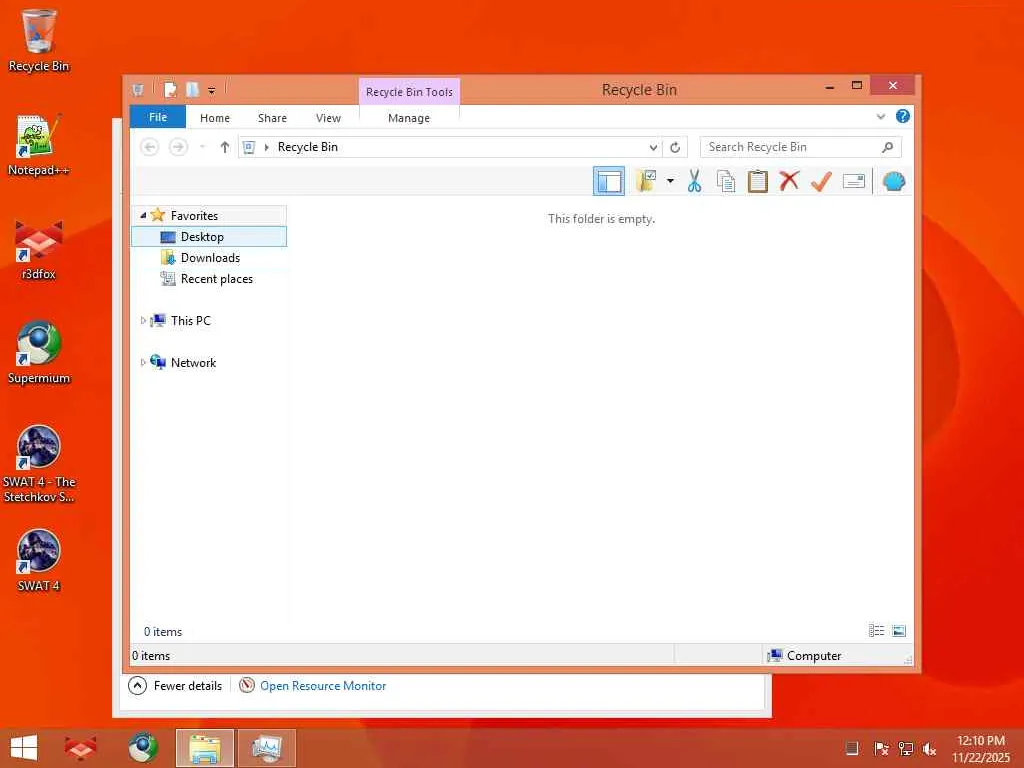Click the Properties quick access icon
This screenshot has height=768, width=1024.
pos(170,89)
